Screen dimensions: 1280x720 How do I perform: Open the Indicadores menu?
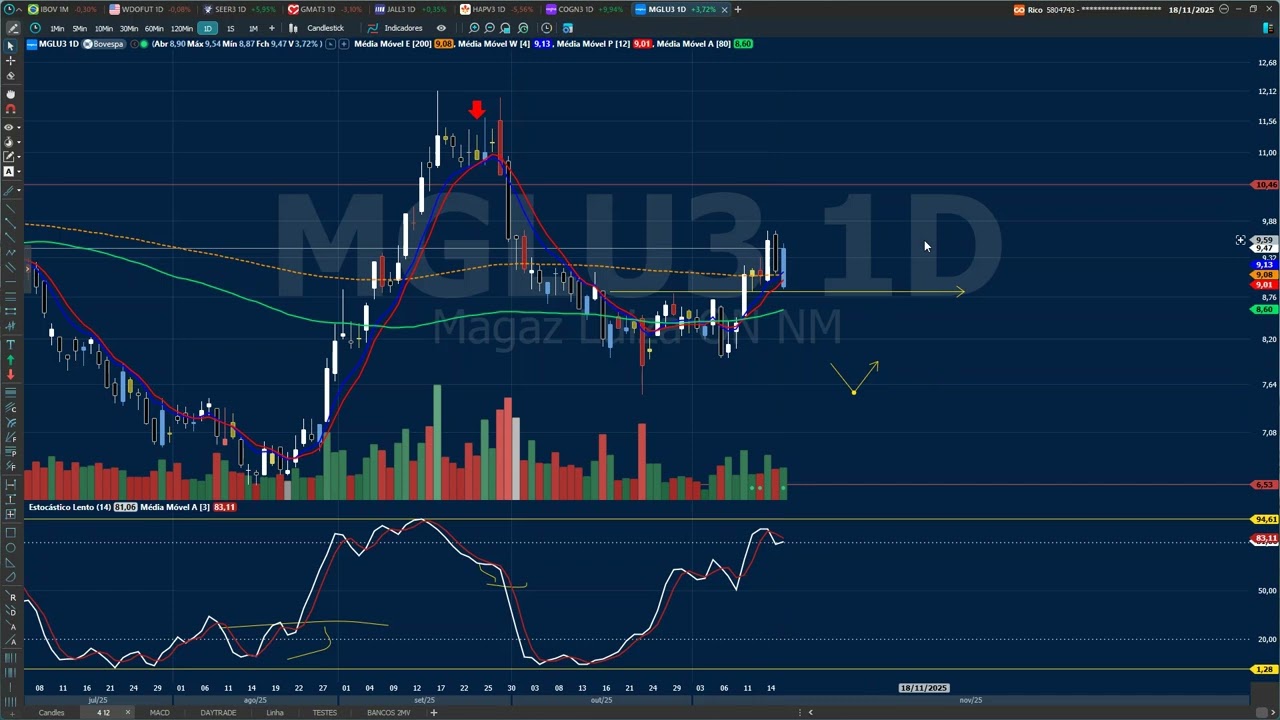tap(403, 28)
